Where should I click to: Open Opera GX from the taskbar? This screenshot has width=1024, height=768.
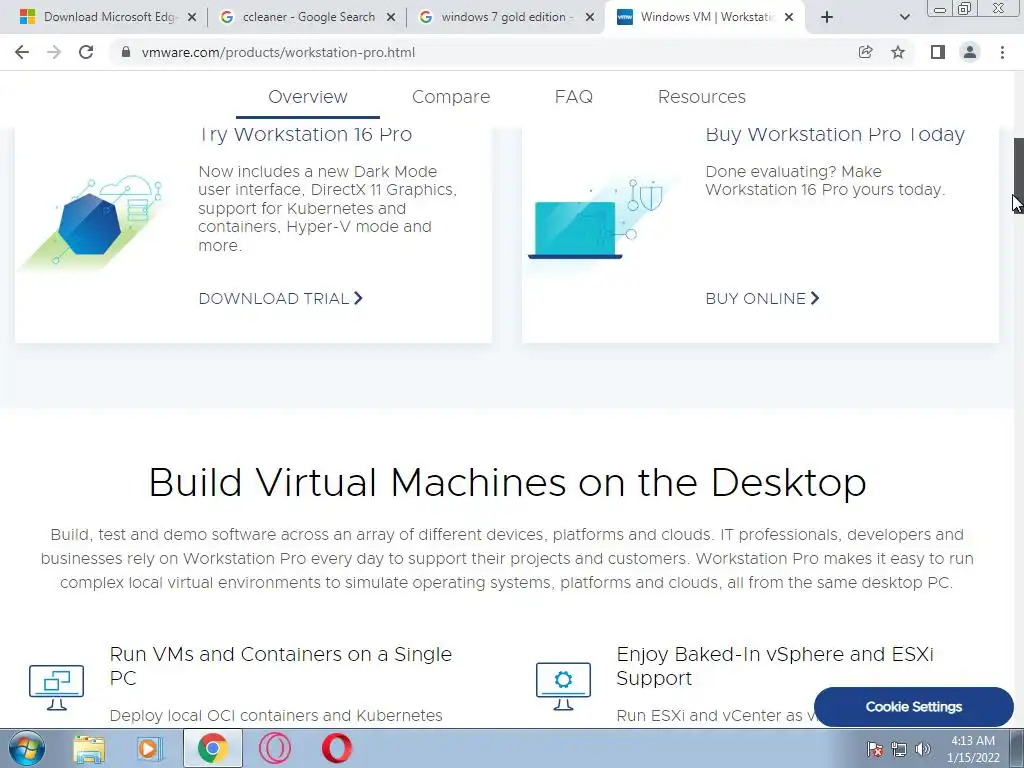click(275, 748)
